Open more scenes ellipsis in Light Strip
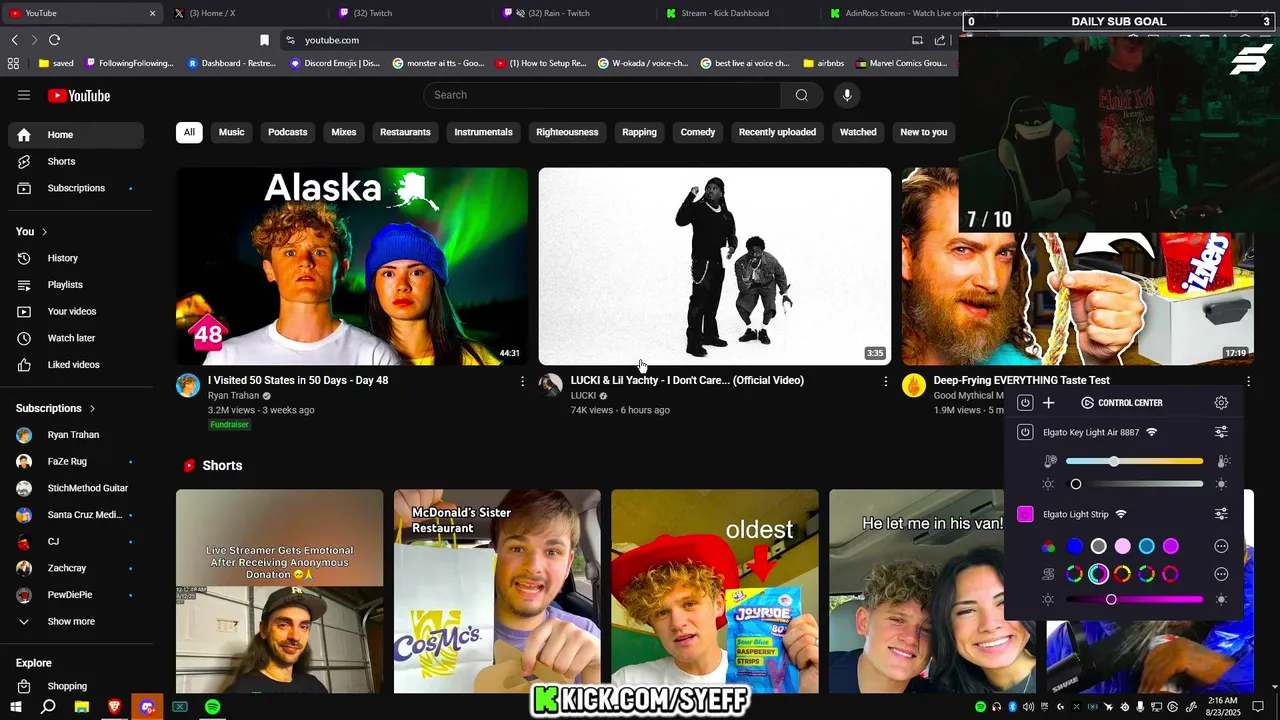 tap(1221, 574)
